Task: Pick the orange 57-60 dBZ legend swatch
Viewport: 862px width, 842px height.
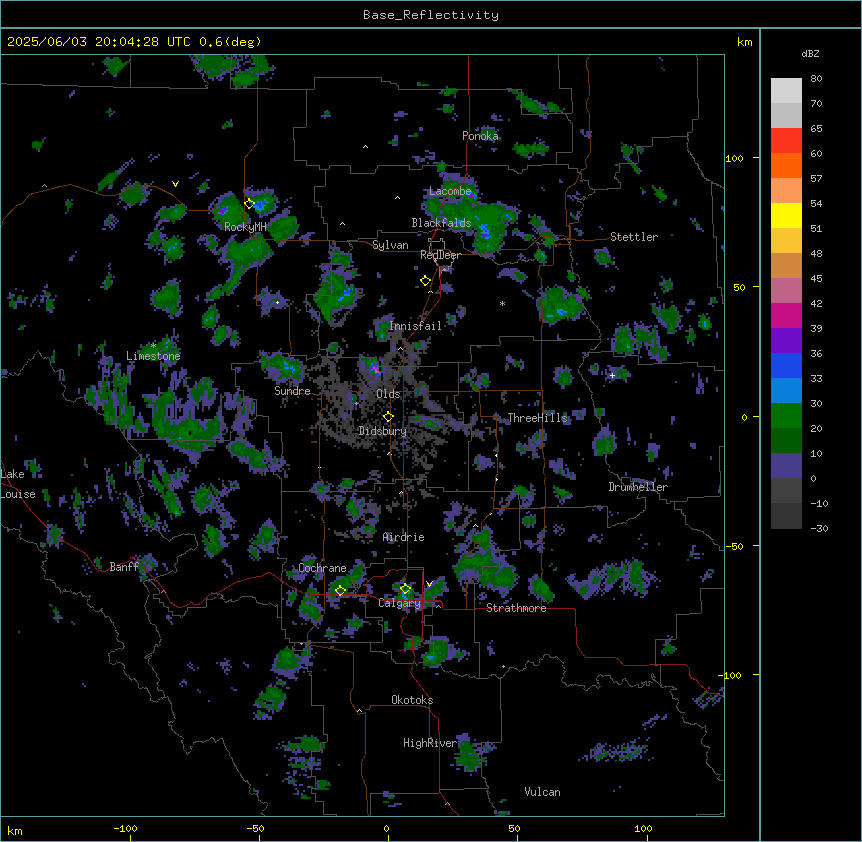Action: point(786,165)
